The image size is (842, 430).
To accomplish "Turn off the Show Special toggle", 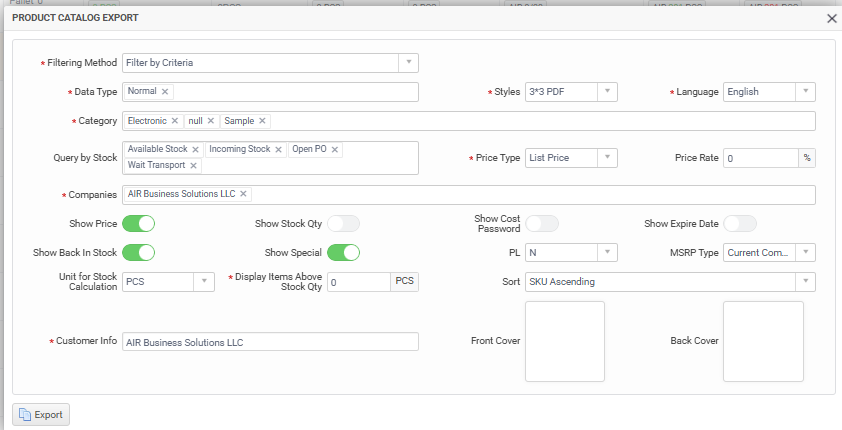I will click(x=343, y=252).
